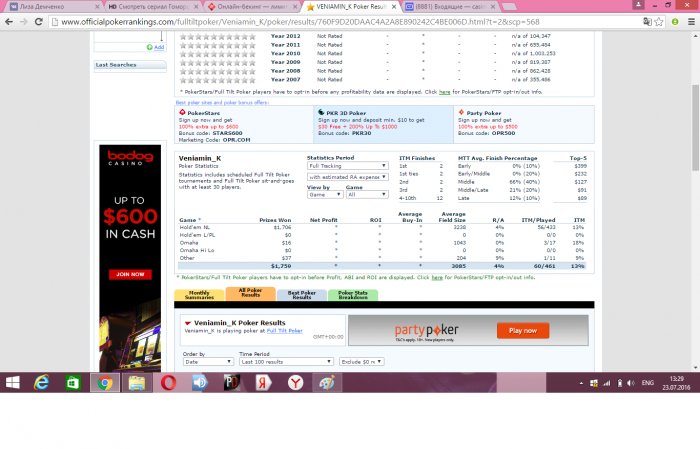700x449 pixels.
Task: Click the green extension icon in toolbar
Action: 675,21
